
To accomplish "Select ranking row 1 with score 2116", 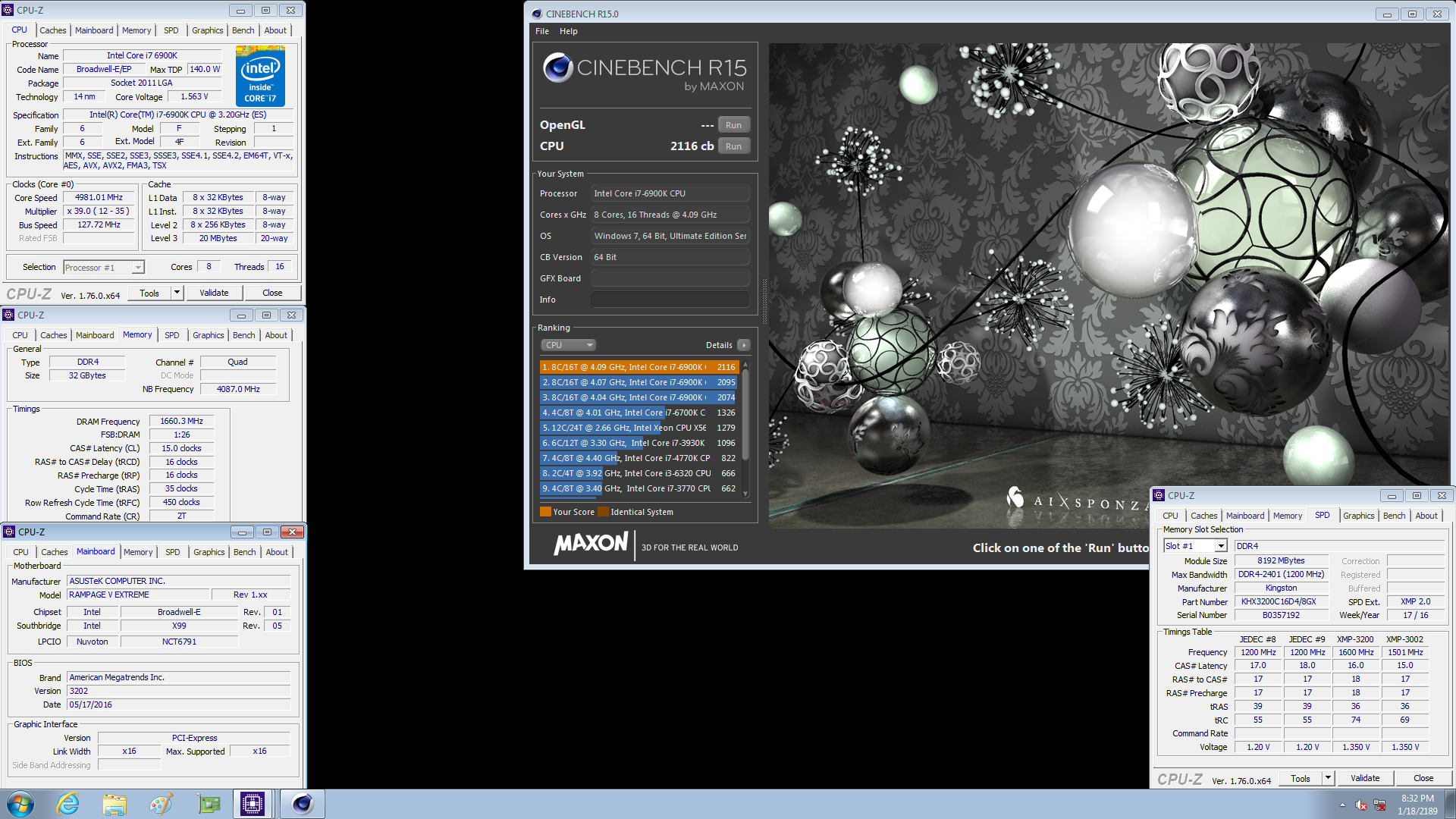I will coord(639,367).
